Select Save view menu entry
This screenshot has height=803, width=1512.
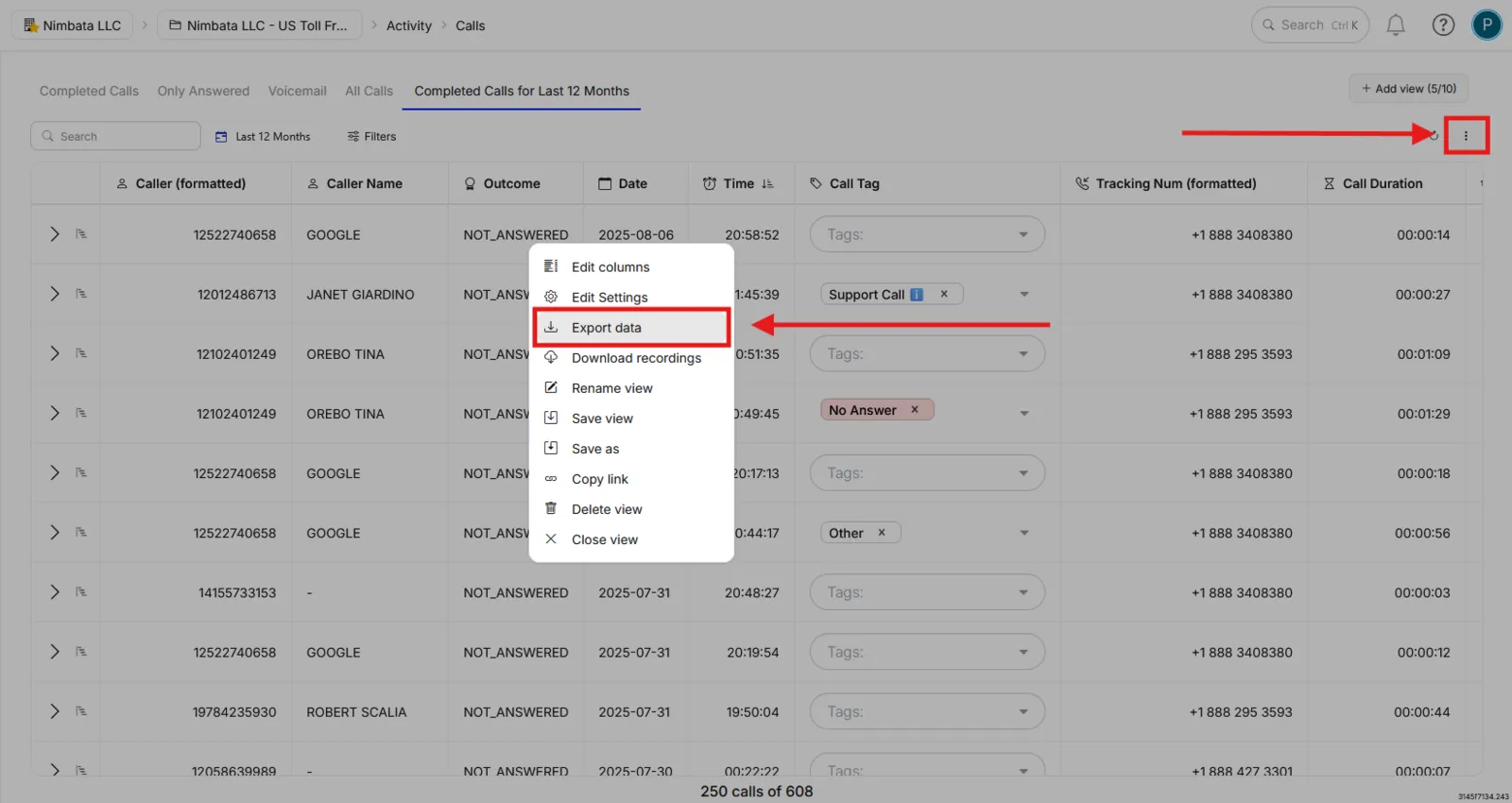pos(631,419)
